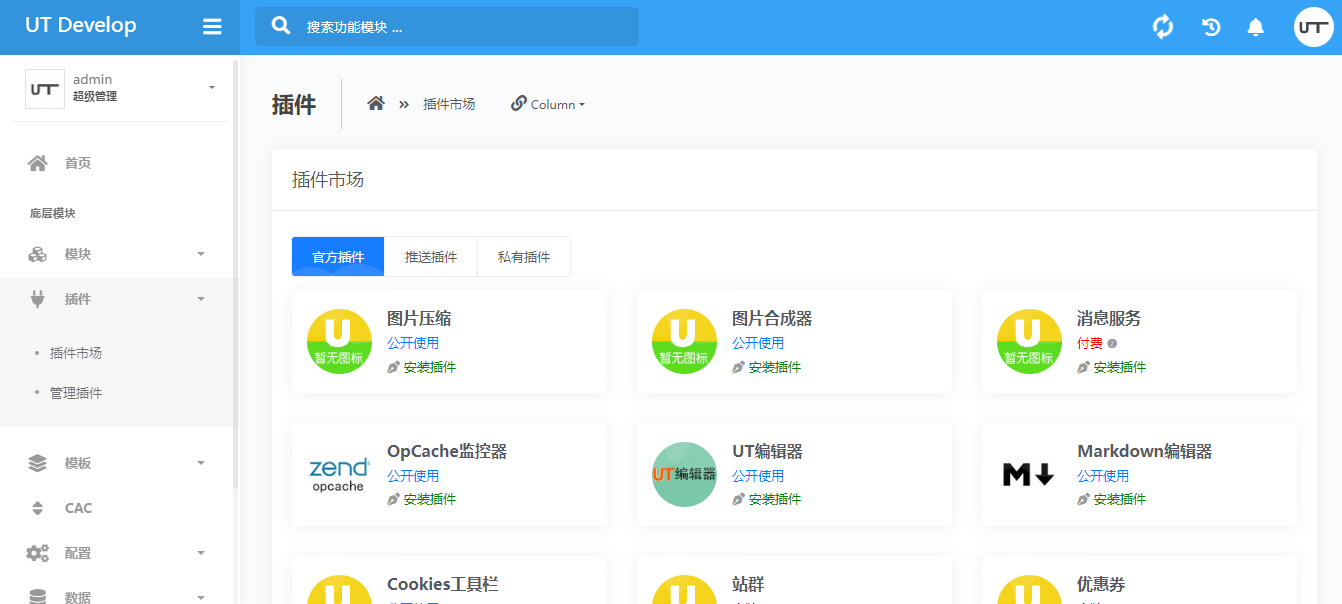Click the Markdown editor plugin logo

1029,474
